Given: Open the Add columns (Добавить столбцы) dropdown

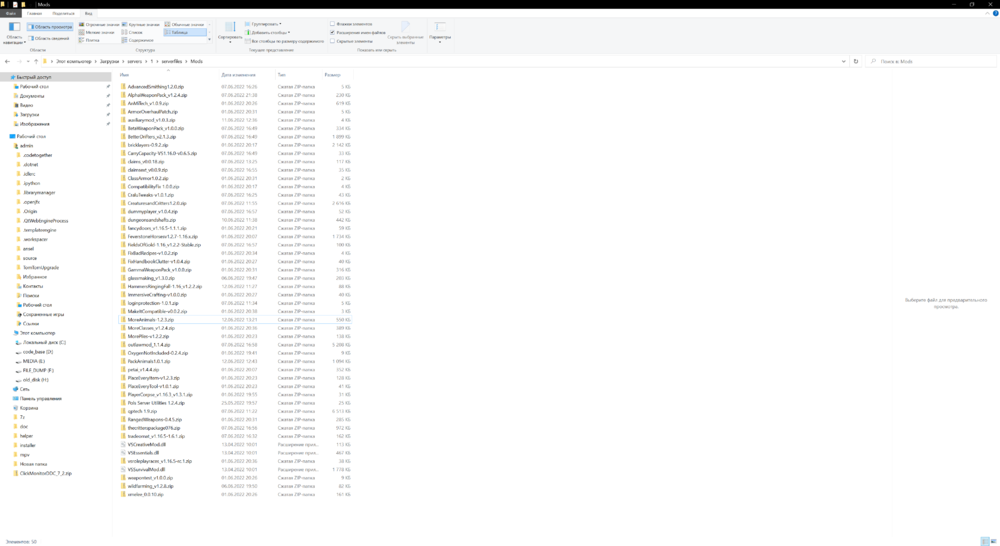Looking at the screenshot, I should [x=268, y=32].
